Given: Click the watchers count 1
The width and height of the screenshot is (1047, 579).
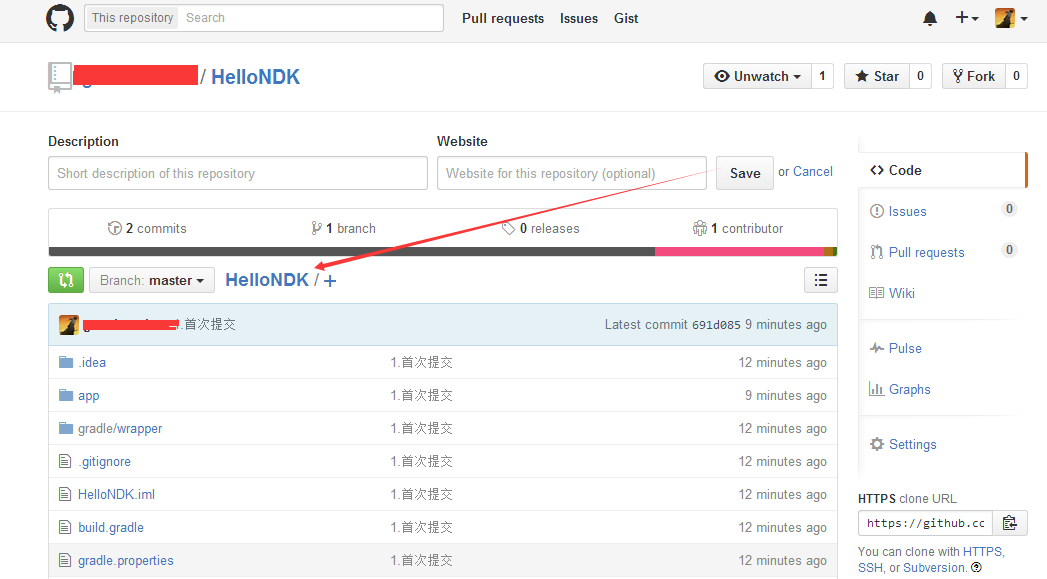Looking at the screenshot, I should click(x=822, y=76).
